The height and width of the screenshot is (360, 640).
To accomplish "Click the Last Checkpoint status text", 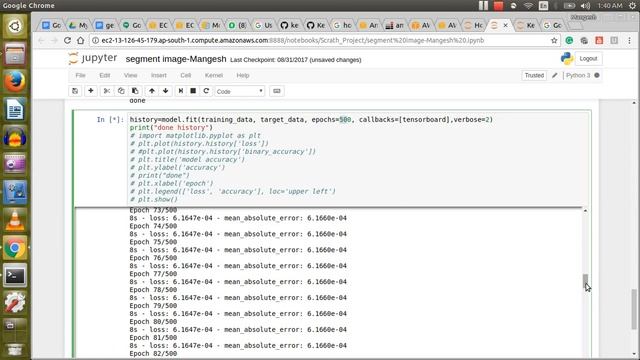I will [296, 60].
